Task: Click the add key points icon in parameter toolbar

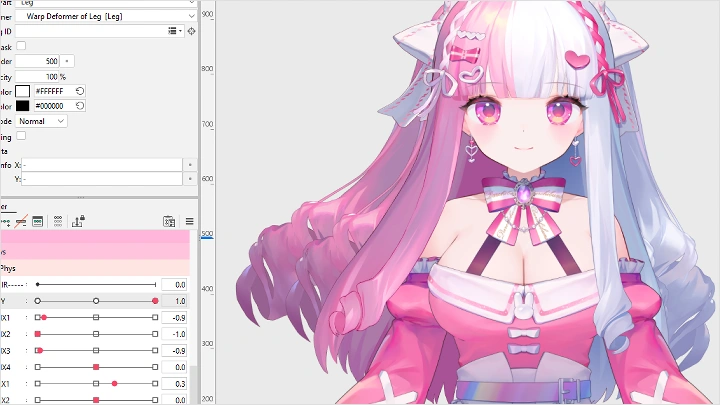Action: pyautogui.click(x=6, y=222)
